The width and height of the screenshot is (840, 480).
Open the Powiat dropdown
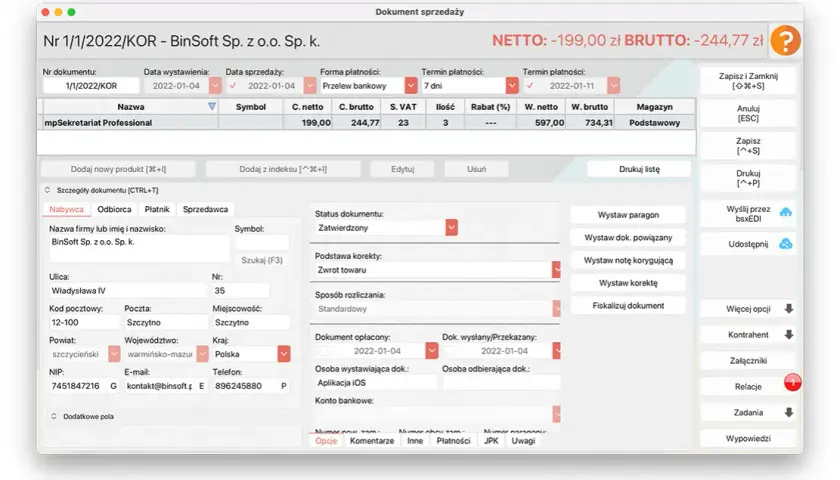click(114, 354)
